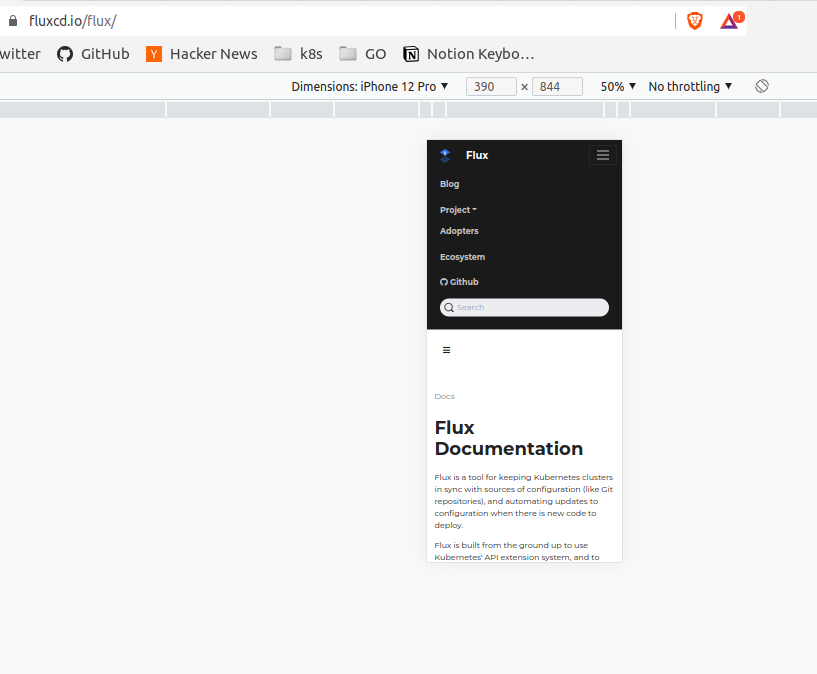Open the Hacker News bookmark
The width and height of the screenshot is (817, 674).
(x=201, y=54)
